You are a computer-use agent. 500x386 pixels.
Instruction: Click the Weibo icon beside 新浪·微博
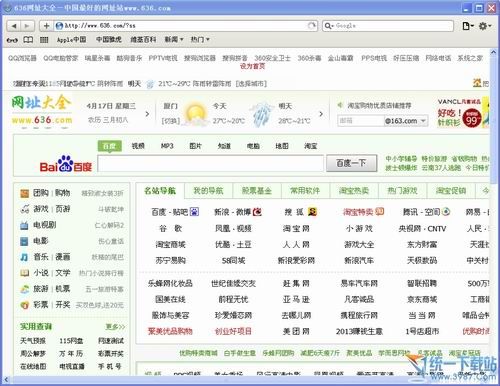click(x=257, y=212)
